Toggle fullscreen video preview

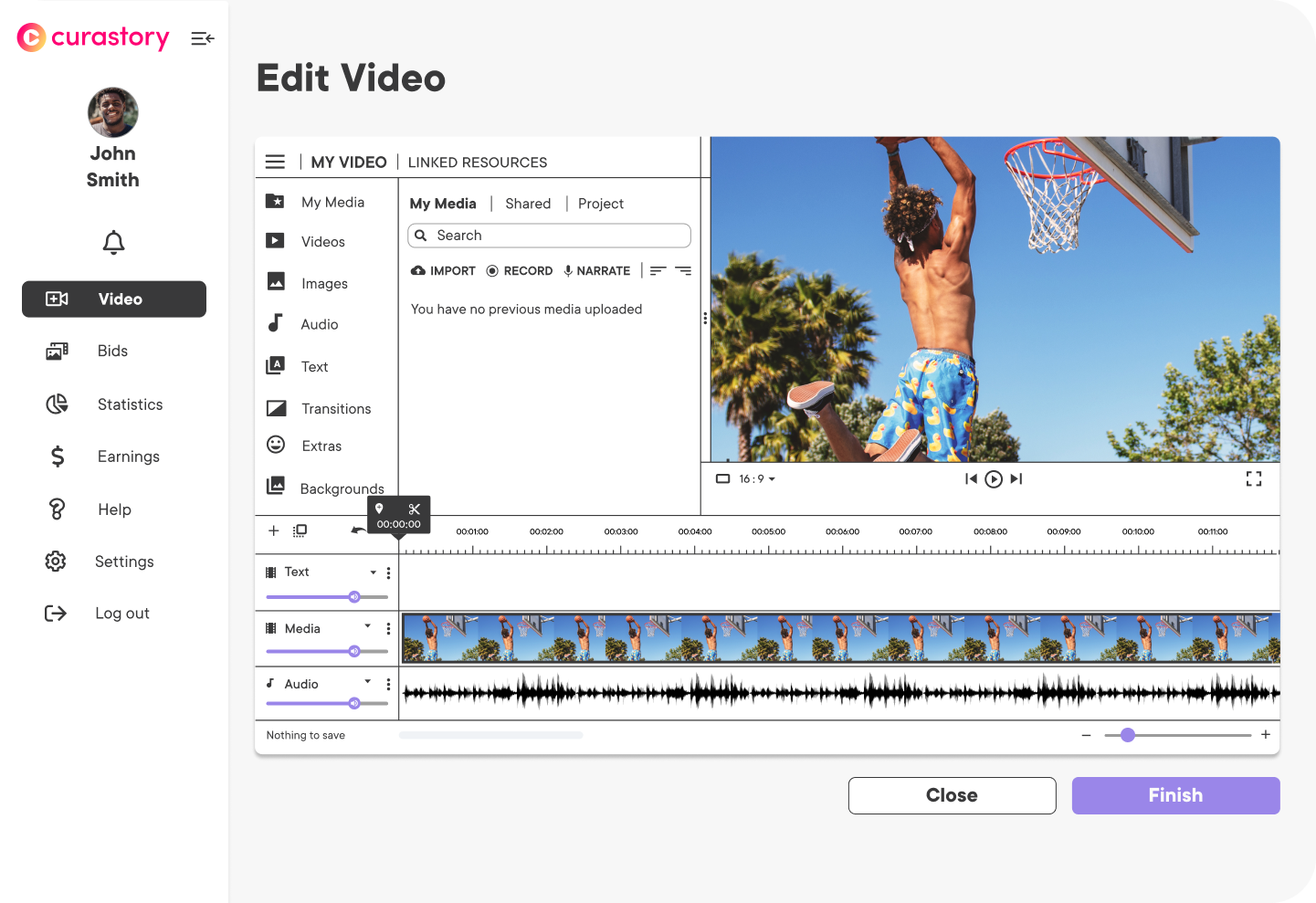tap(1254, 478)
